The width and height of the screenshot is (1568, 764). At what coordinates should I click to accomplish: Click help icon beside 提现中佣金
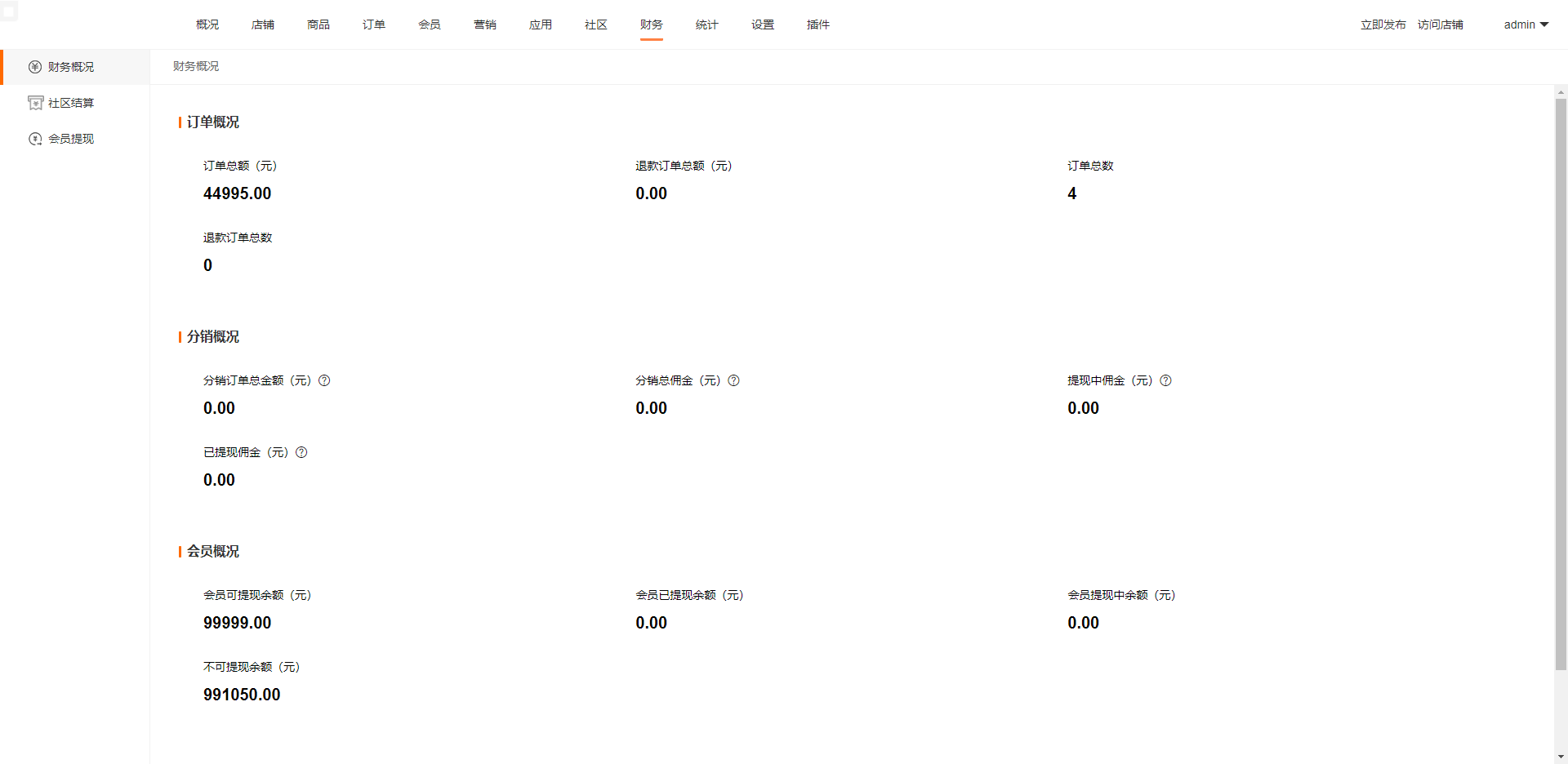(1165, 380)
